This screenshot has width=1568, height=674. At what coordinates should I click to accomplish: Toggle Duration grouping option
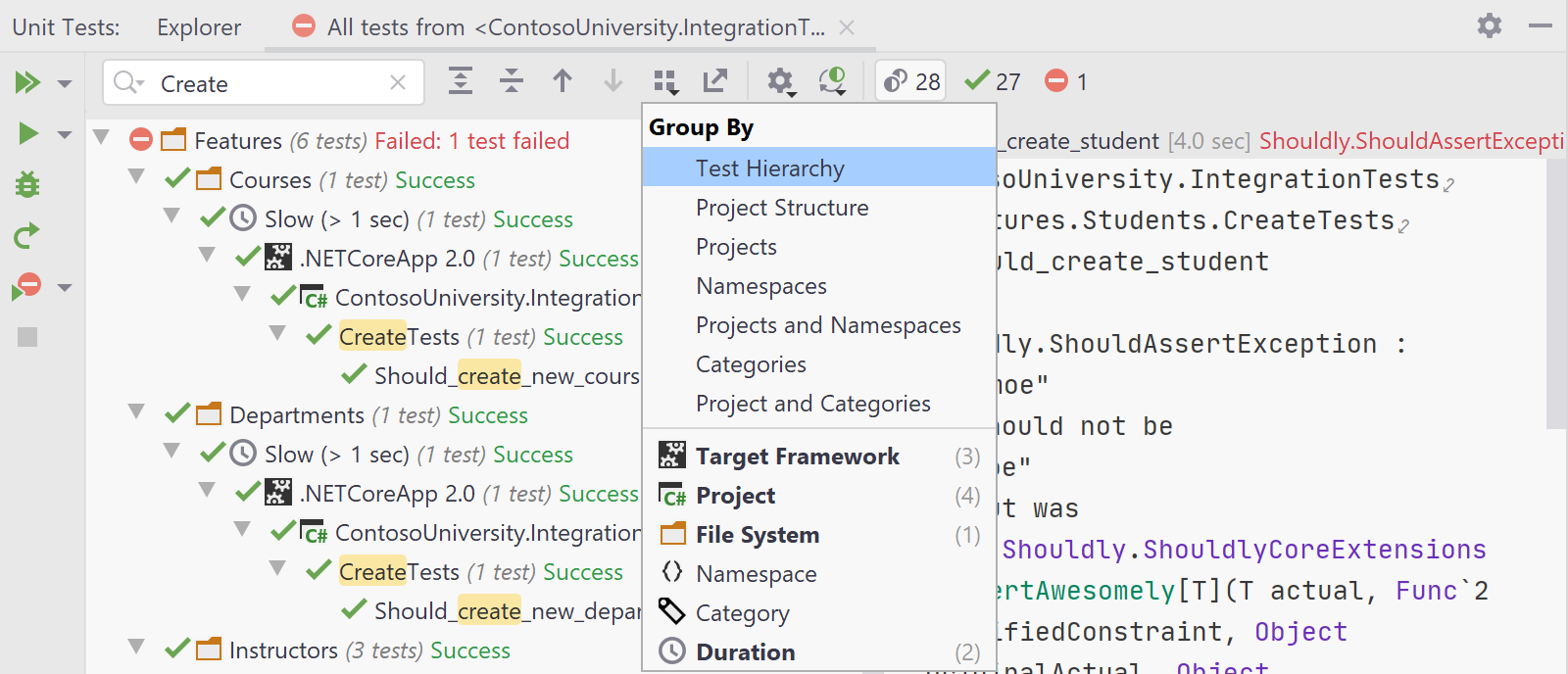click(x=819, y=652)
